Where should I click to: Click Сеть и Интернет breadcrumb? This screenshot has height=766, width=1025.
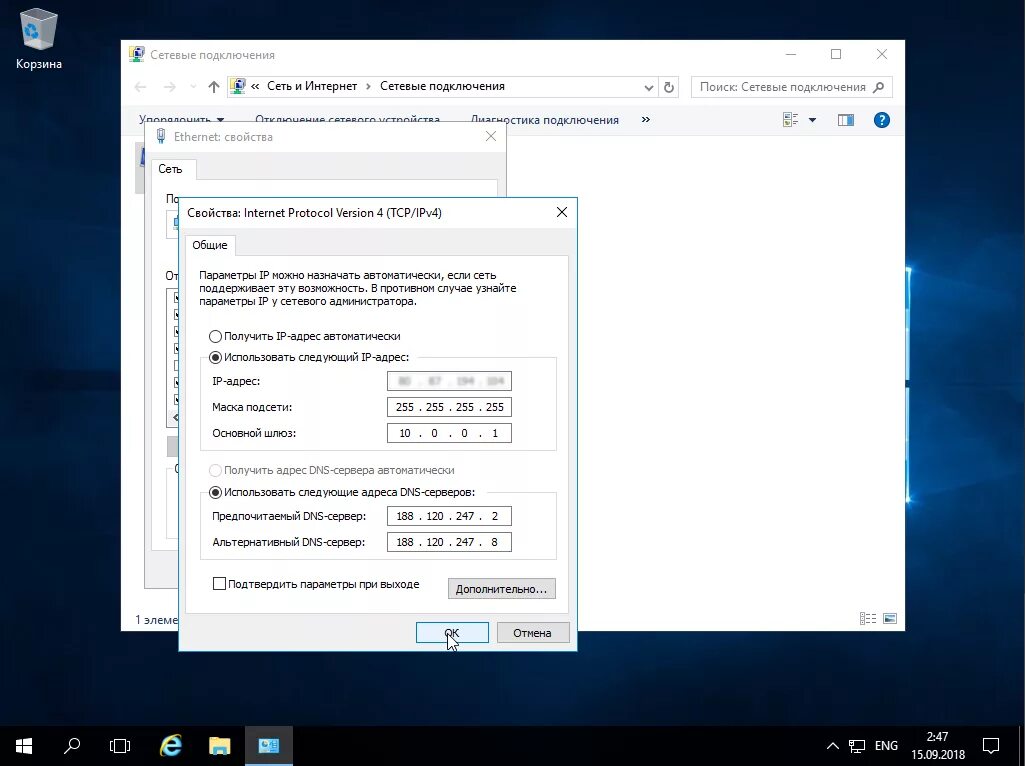tap(312, 86)
